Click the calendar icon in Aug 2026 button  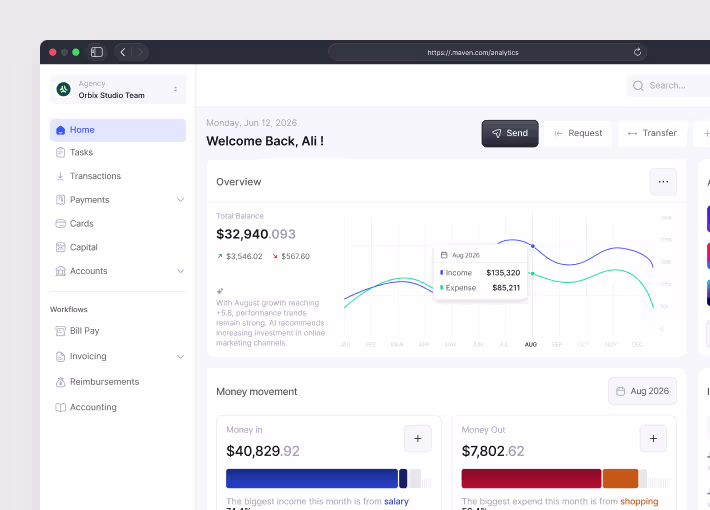pos(620,391)
